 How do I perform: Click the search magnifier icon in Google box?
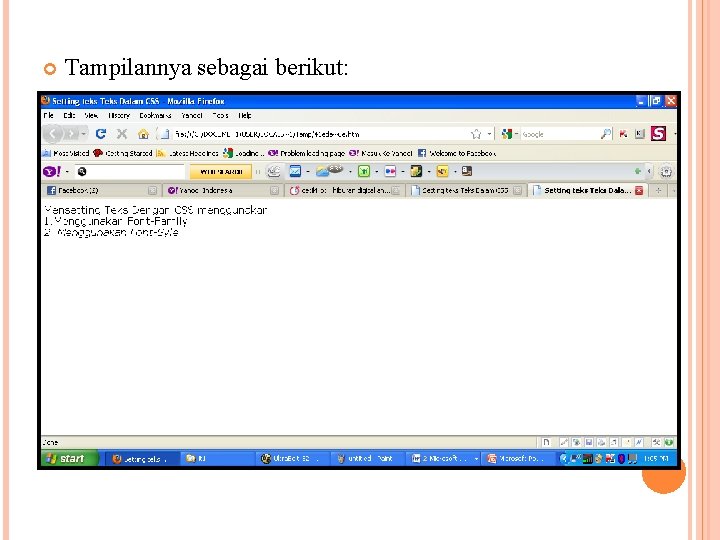coord(606,134)
